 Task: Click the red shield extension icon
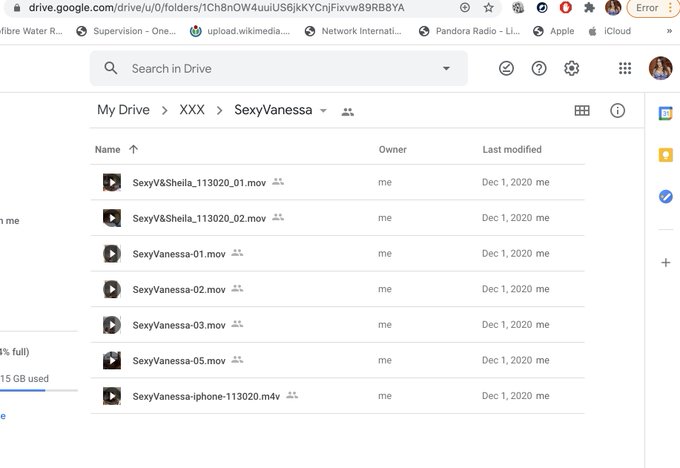click(x=566, y=7)
